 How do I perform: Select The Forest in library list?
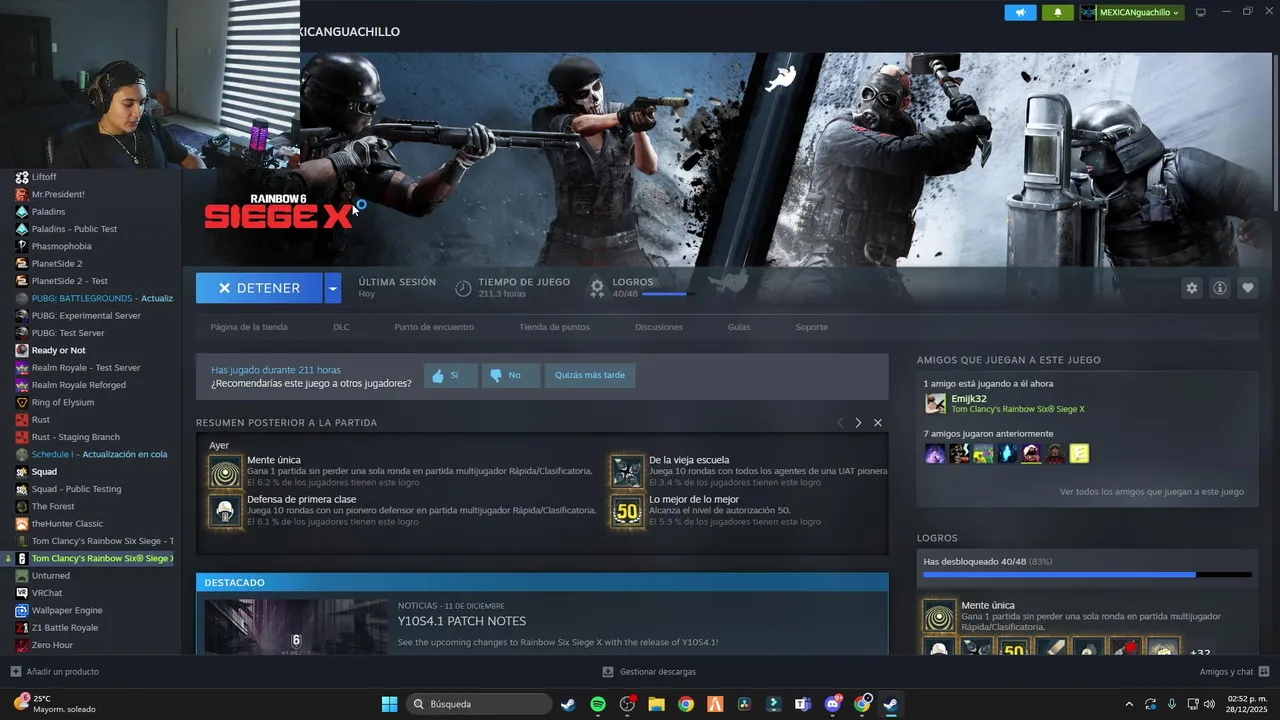tap(53, 507)
